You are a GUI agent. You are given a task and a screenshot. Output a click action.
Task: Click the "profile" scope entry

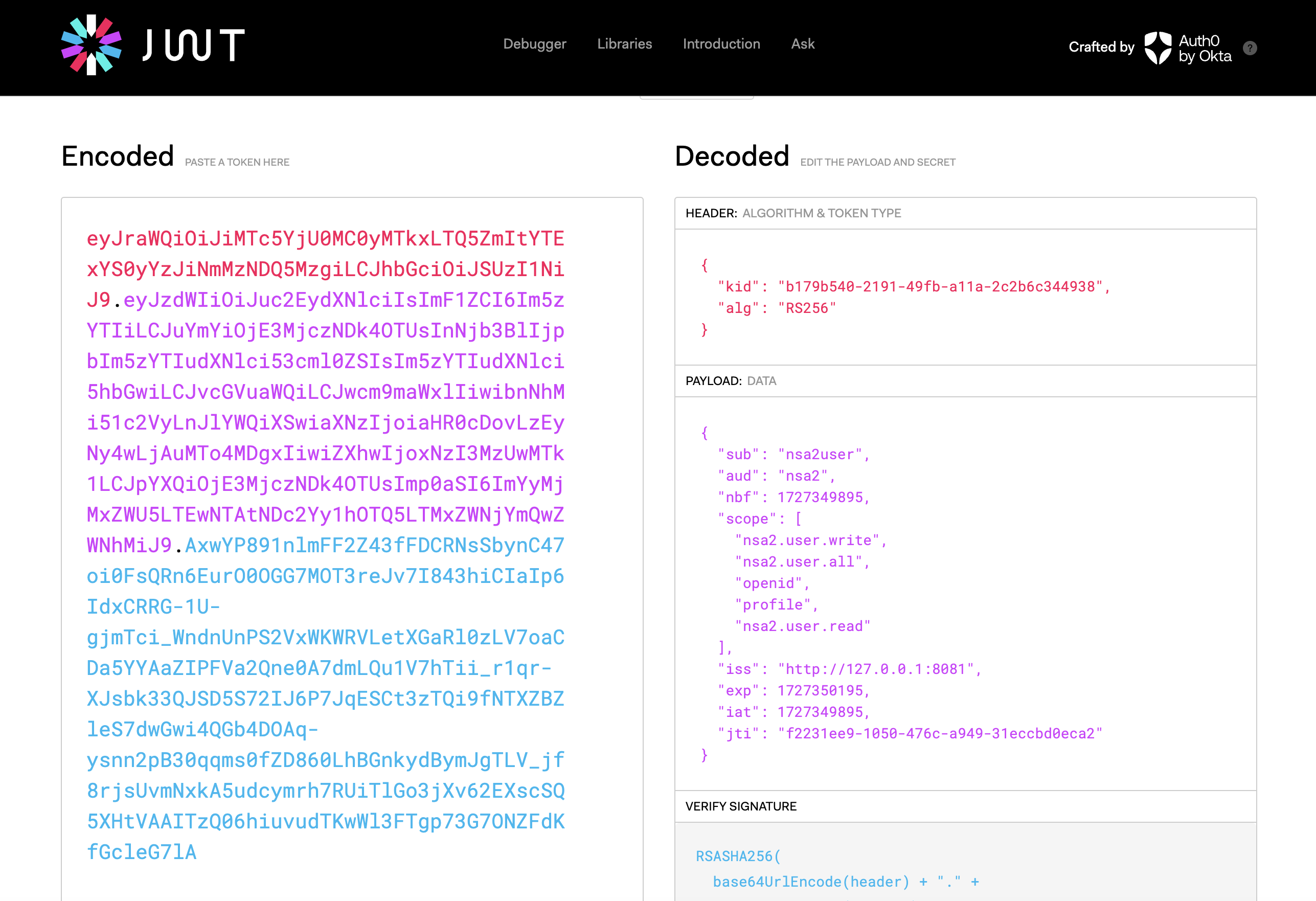click(x=776, y=605)
